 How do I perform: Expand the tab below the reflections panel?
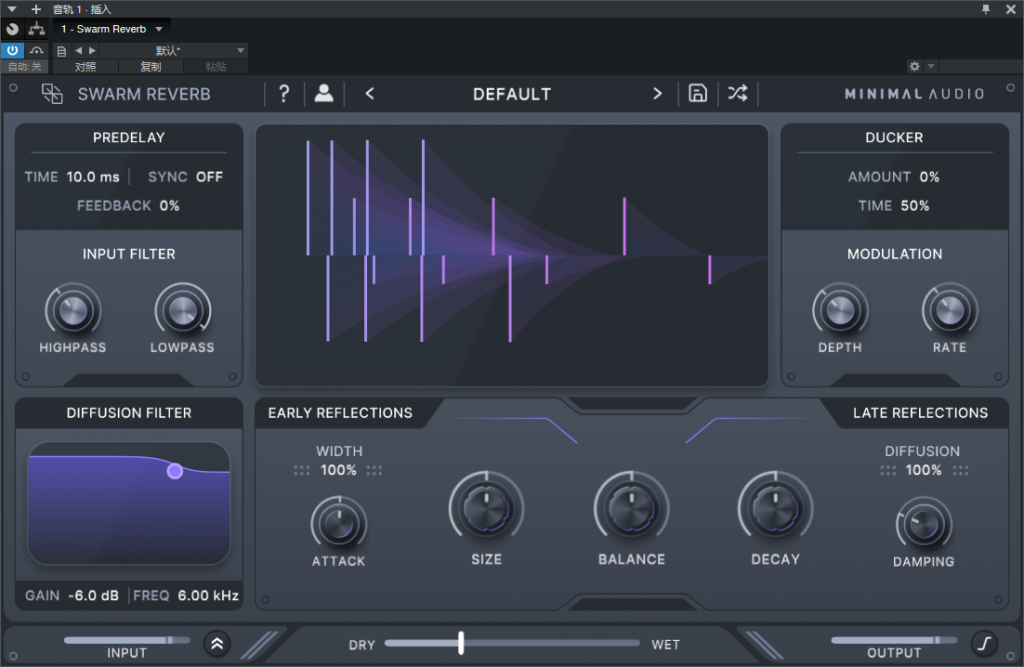tap(632, 604)
